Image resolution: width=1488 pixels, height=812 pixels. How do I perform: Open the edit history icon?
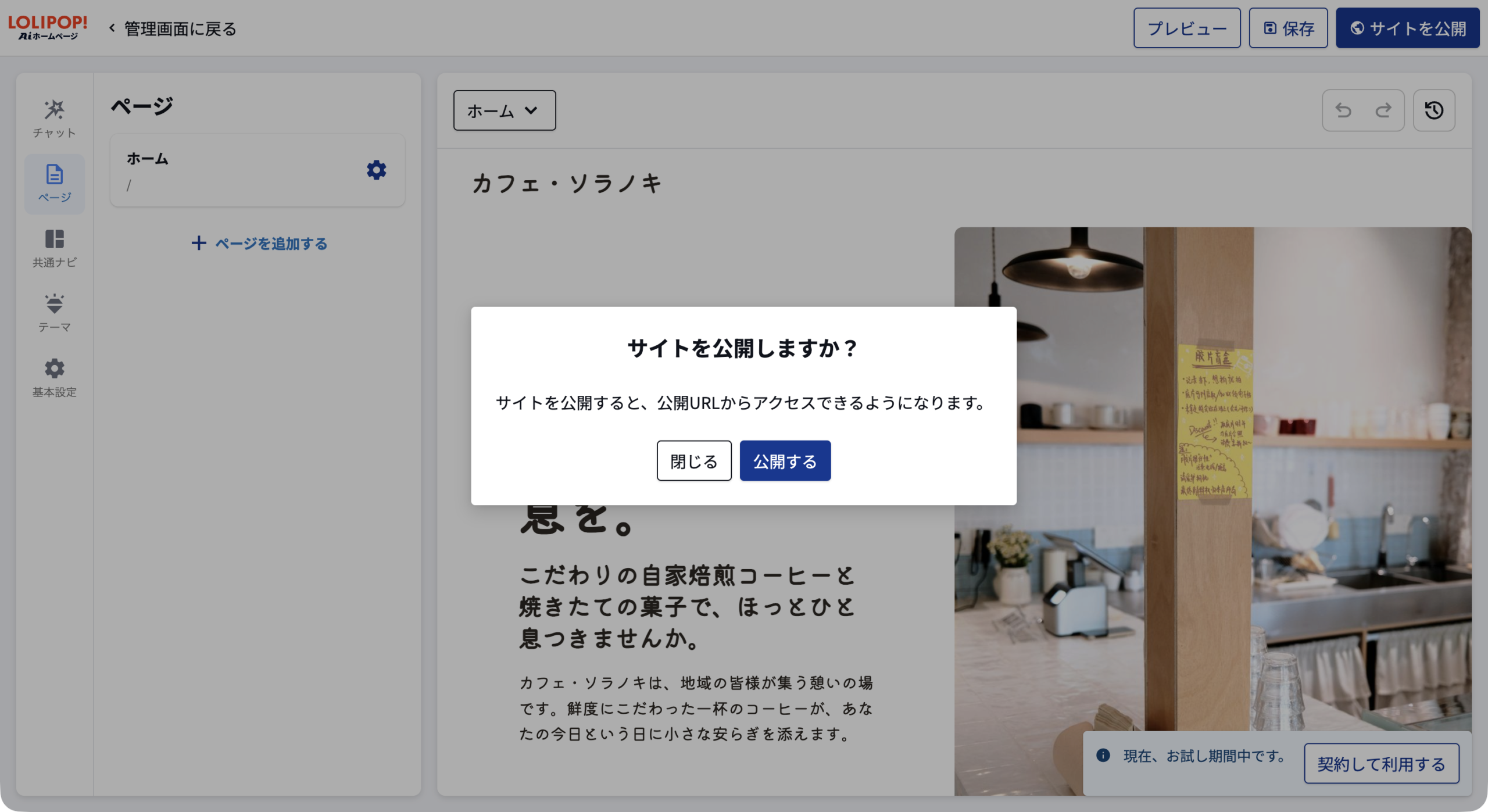tap(1434, 110)
